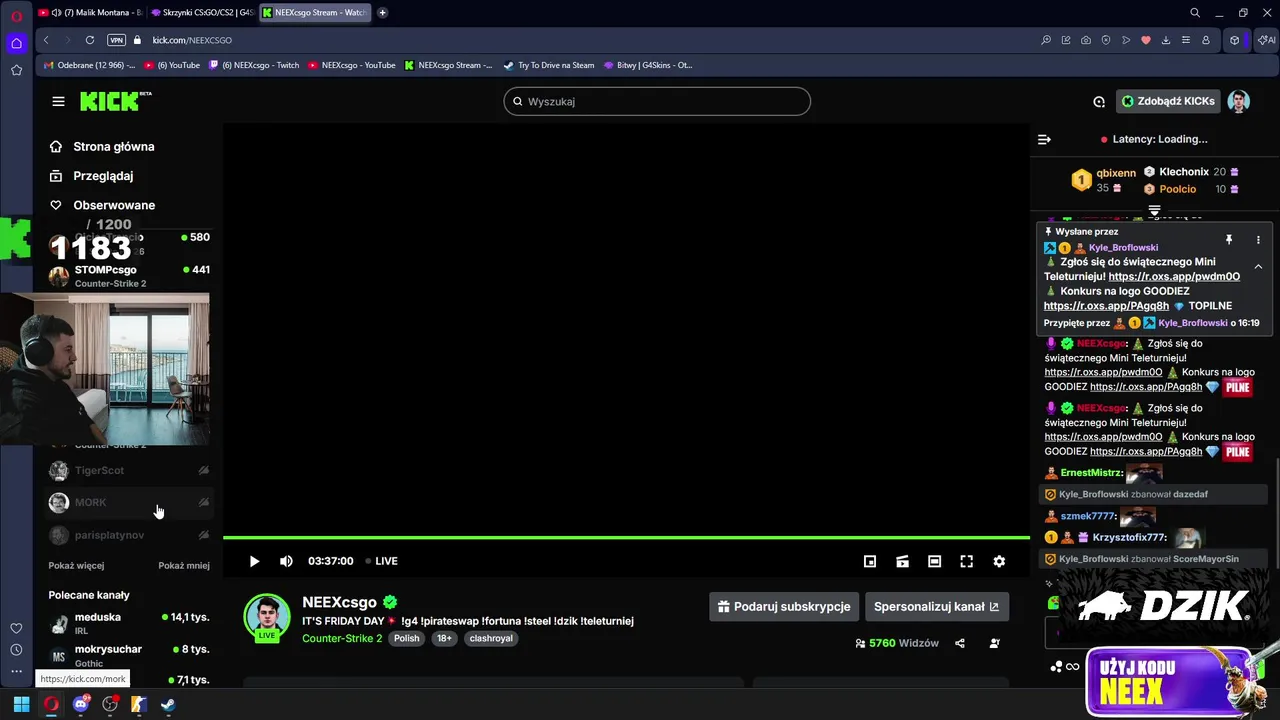Image resolution: width=1280 pixels, height=720 pixels.
Task: Click Spersonalizuj kanał button
Action: click(x=936, y=606)
